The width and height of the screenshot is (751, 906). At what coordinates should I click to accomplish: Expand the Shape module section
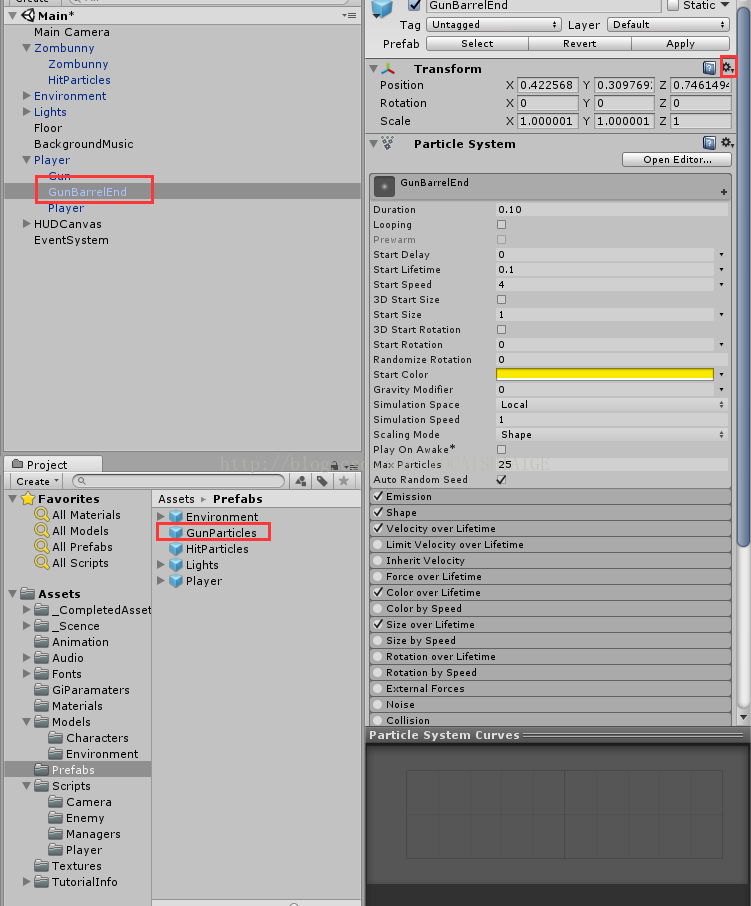pos(550,512)
